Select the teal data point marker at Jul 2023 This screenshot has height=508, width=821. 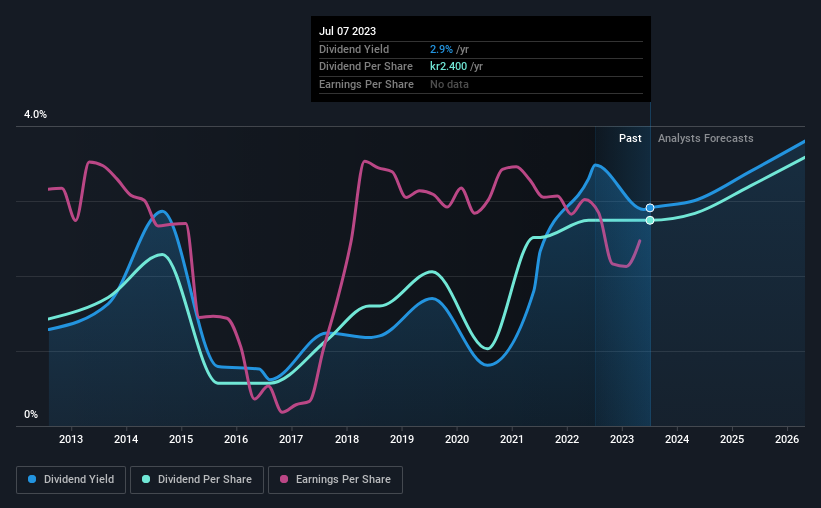650,220
